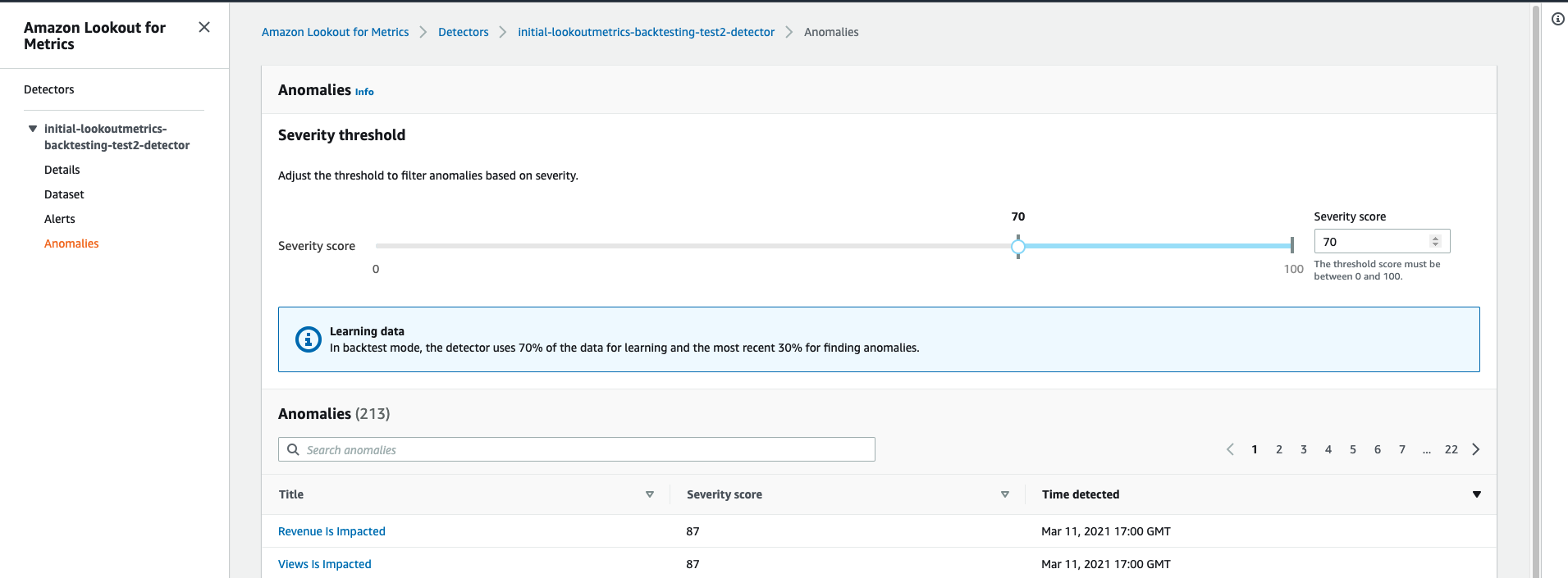Click the Time detected column header

tap(1081, 494)
